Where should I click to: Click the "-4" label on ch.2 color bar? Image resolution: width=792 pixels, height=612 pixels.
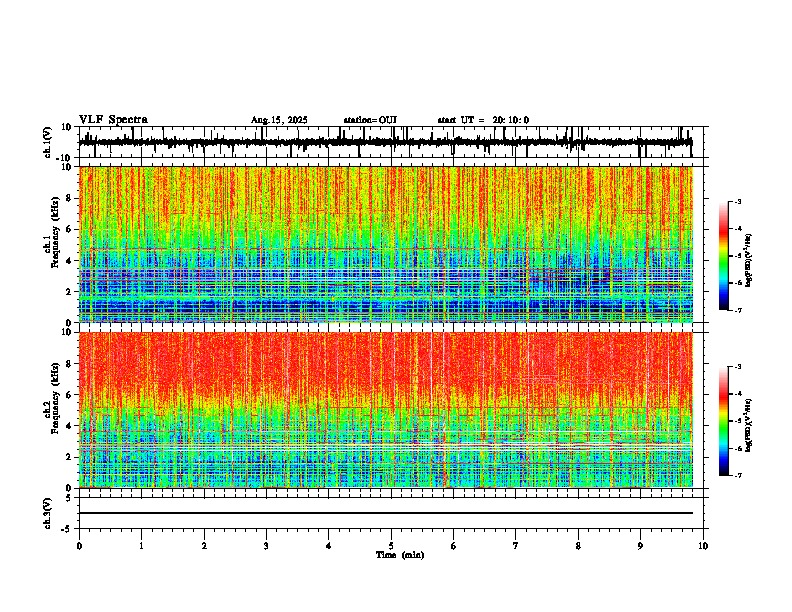point(738,394)
